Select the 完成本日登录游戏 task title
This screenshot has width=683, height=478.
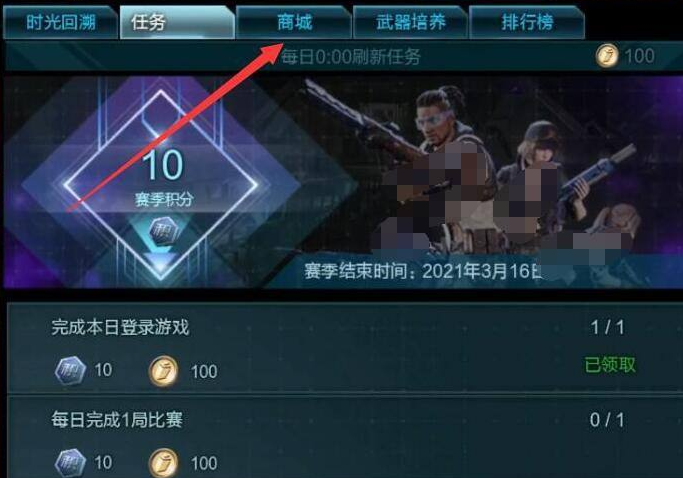(120, 327)
